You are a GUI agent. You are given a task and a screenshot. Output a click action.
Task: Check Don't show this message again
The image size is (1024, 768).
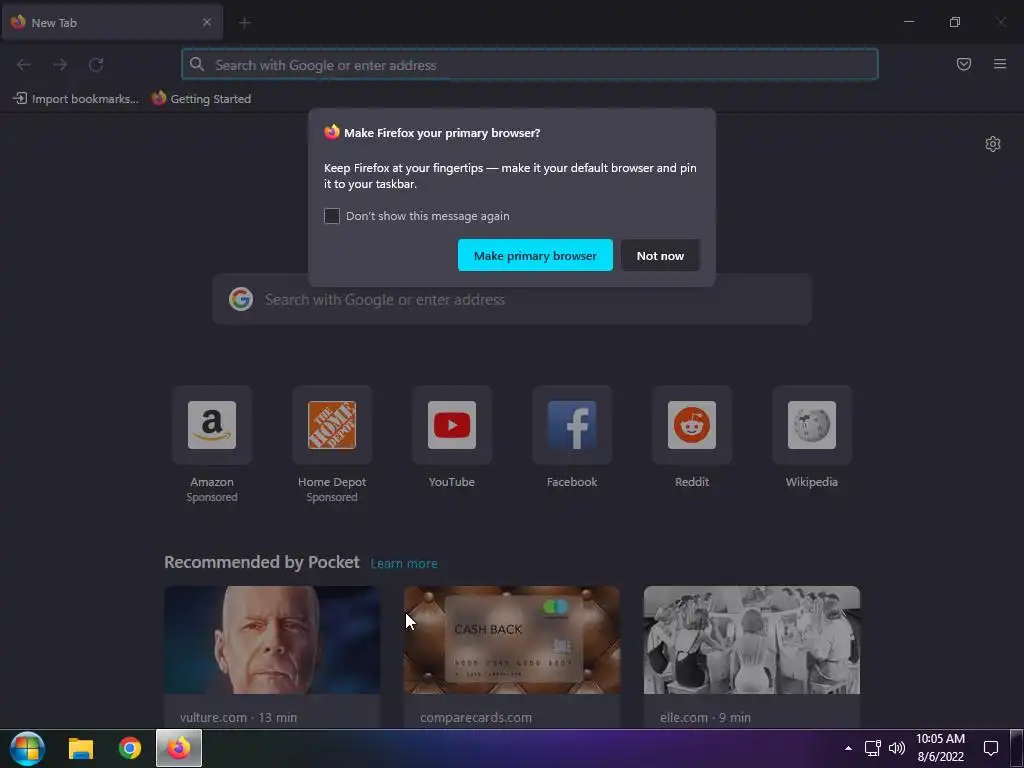[332, 216]
